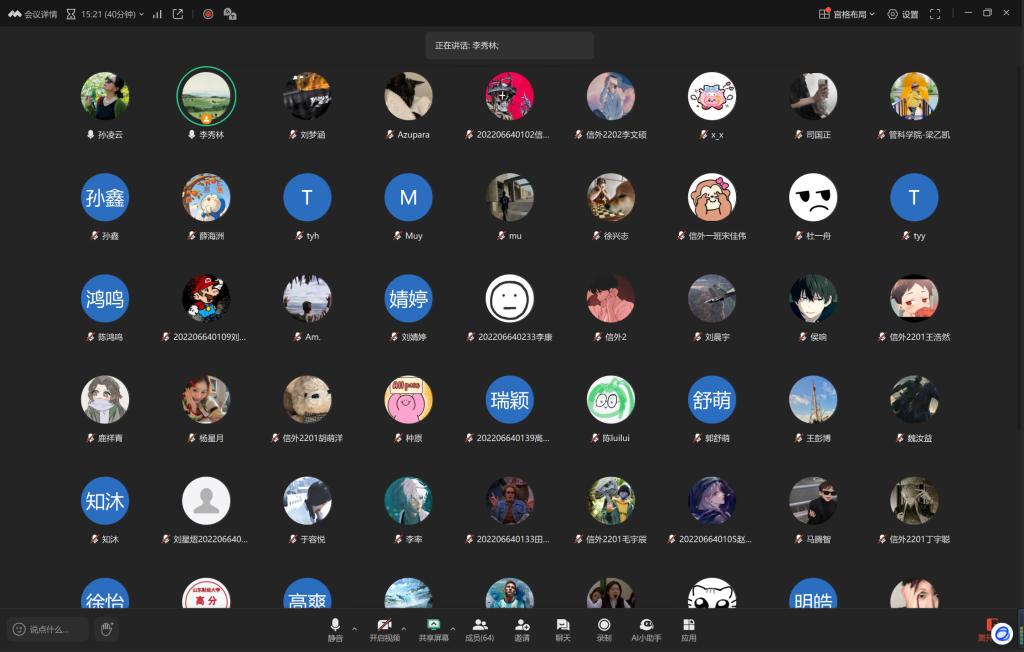Open the 应用 apps menu
Image resolution: width=1024 pixels, height=652 pixels.
[688, 629]
